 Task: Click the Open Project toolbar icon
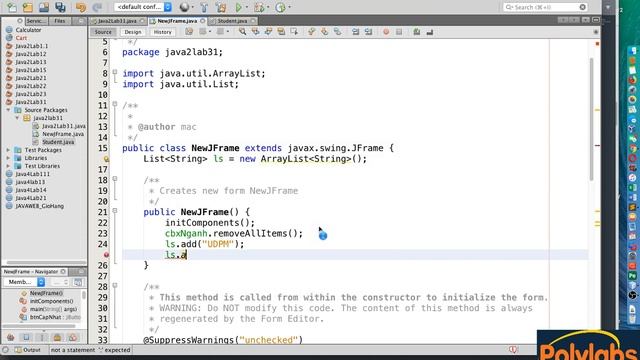[x=44, y=7]
